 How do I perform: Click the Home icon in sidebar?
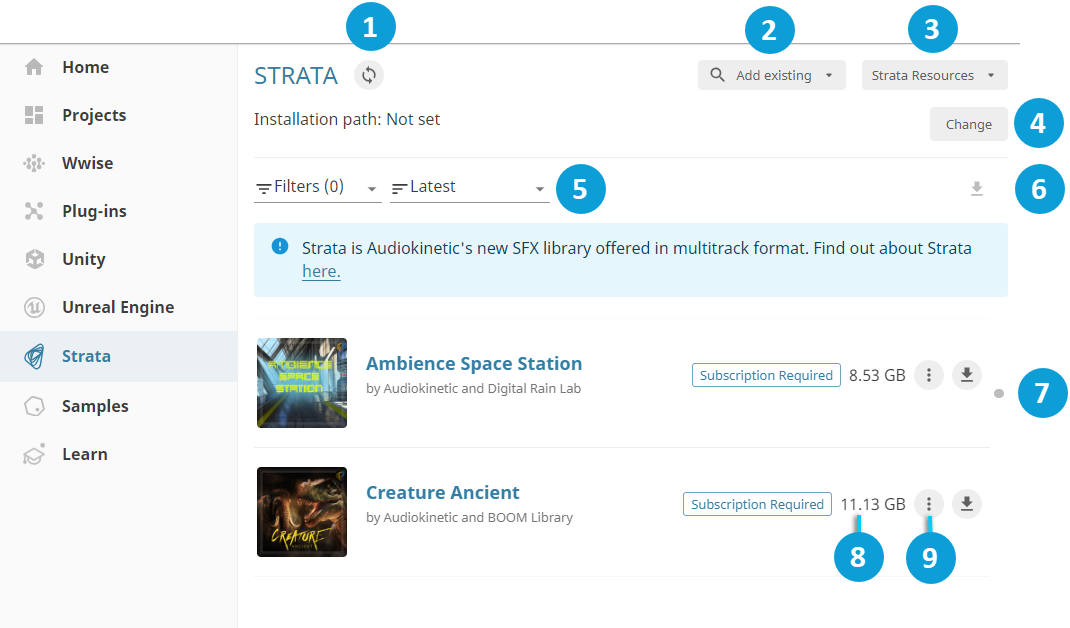coord(34,67)
